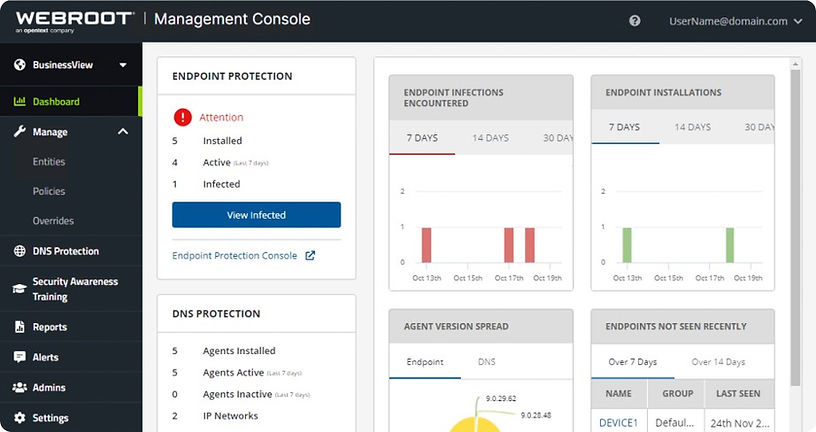816x432 pixels.
Task: Open the Endpoint Protection Console link
Action: 235,256
